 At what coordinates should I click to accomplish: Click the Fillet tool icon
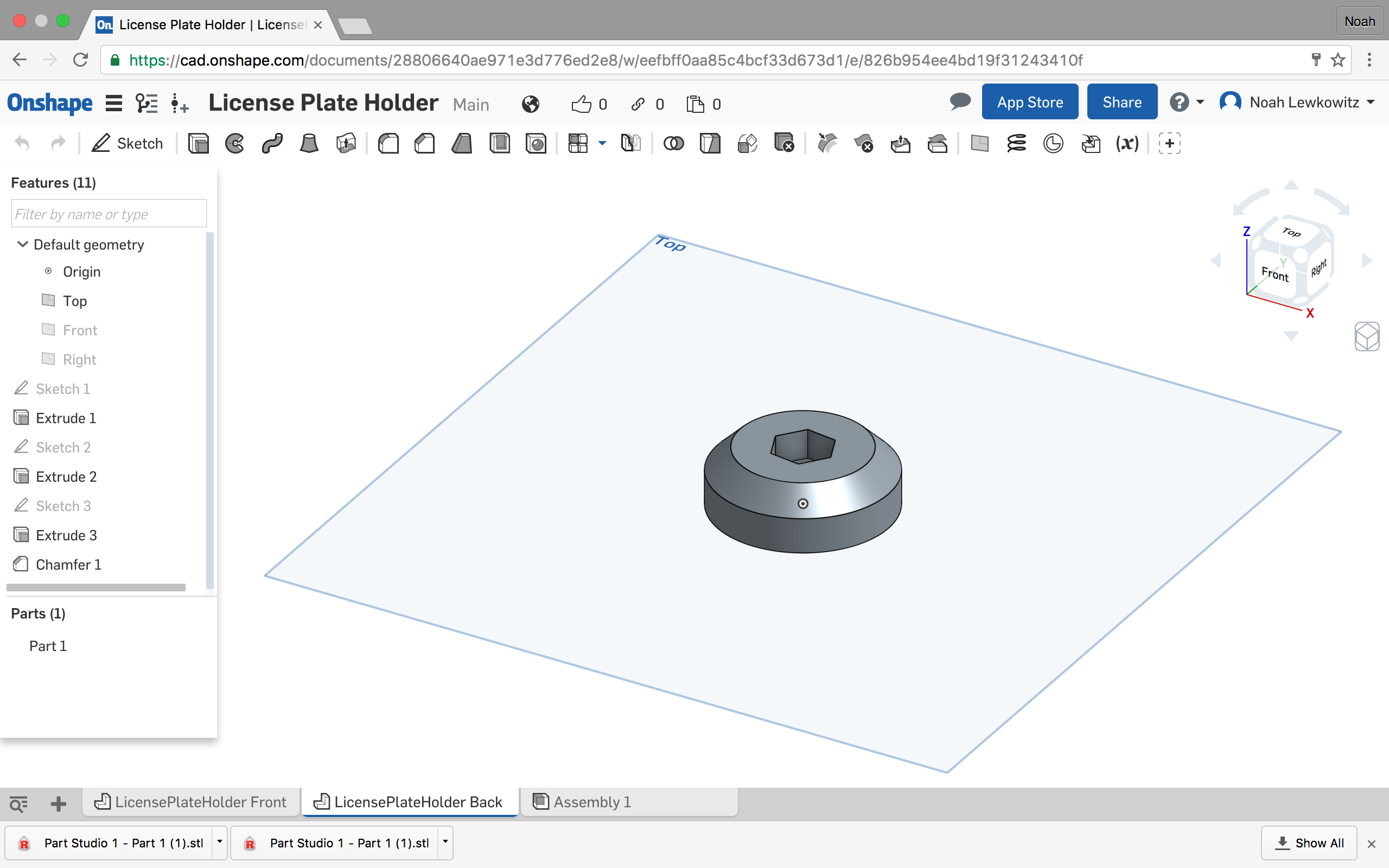pos(388,144)
